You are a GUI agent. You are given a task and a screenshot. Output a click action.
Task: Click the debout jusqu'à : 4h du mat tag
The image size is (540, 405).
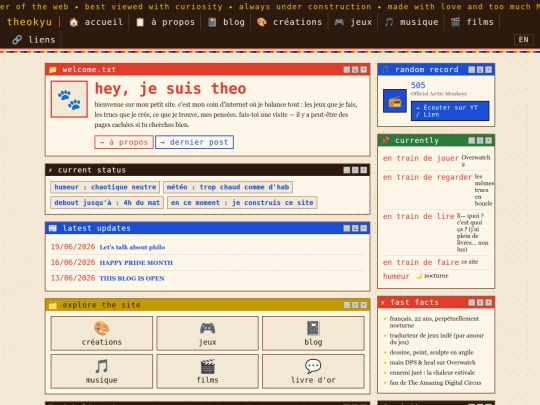[107, 202]
